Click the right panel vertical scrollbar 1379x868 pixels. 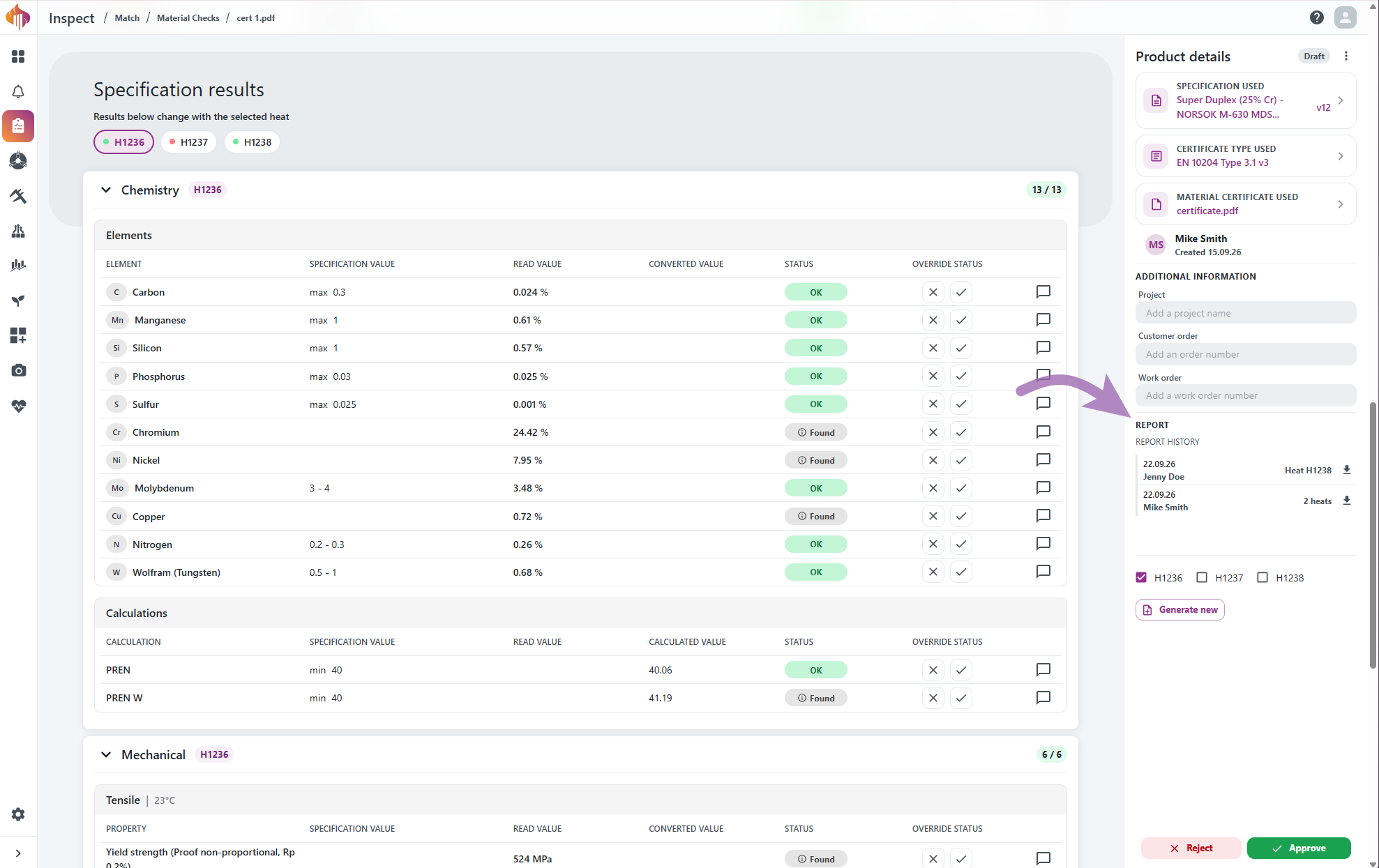click(1373, 535)
